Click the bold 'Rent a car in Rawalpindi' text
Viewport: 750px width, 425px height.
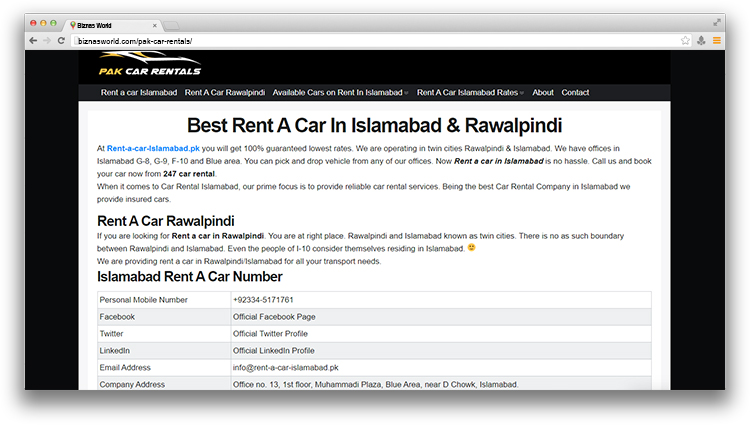click(218, 236)
